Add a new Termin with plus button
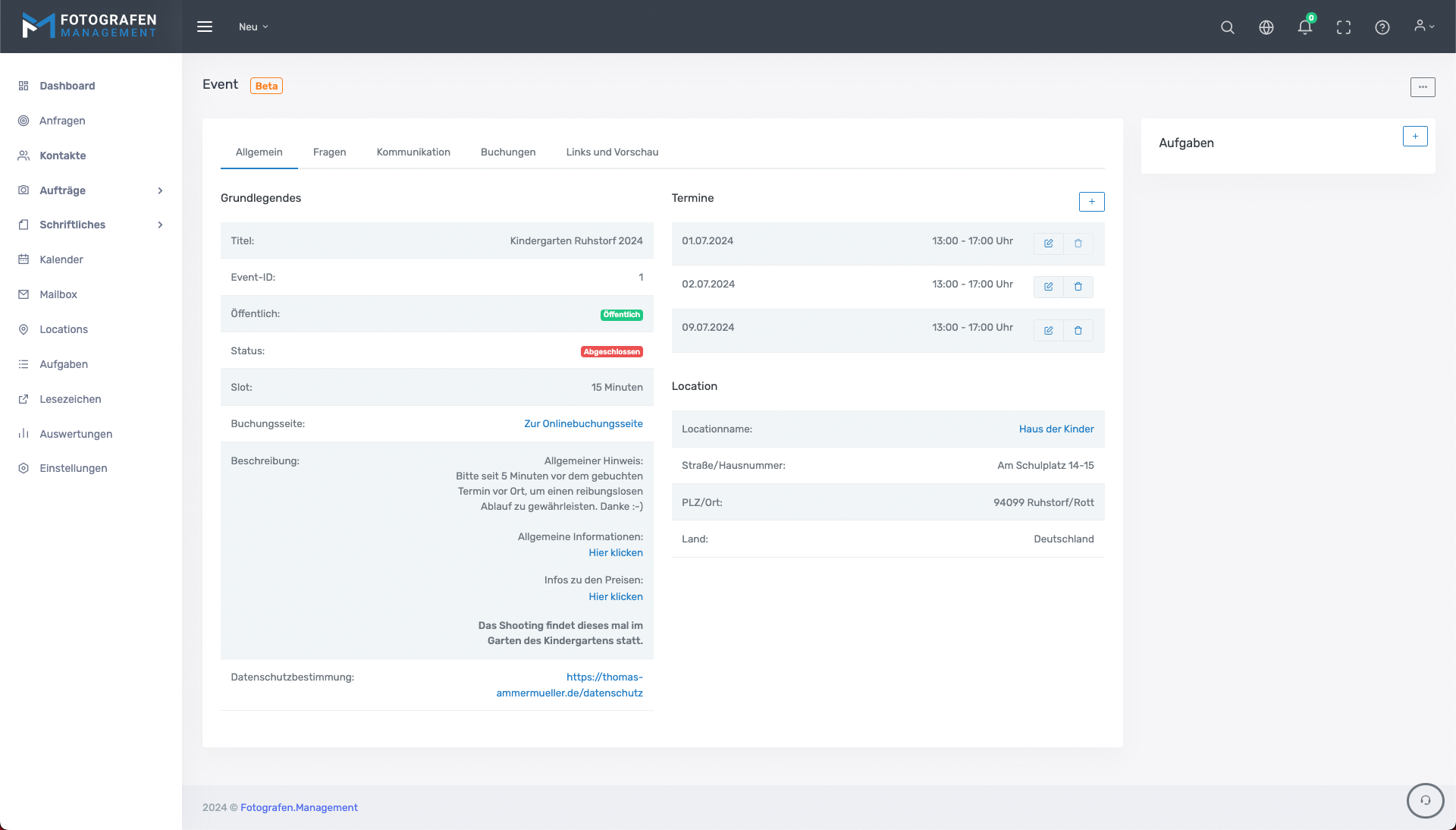The width and height of the screenshot is (1456, 830). (1091, 202)
